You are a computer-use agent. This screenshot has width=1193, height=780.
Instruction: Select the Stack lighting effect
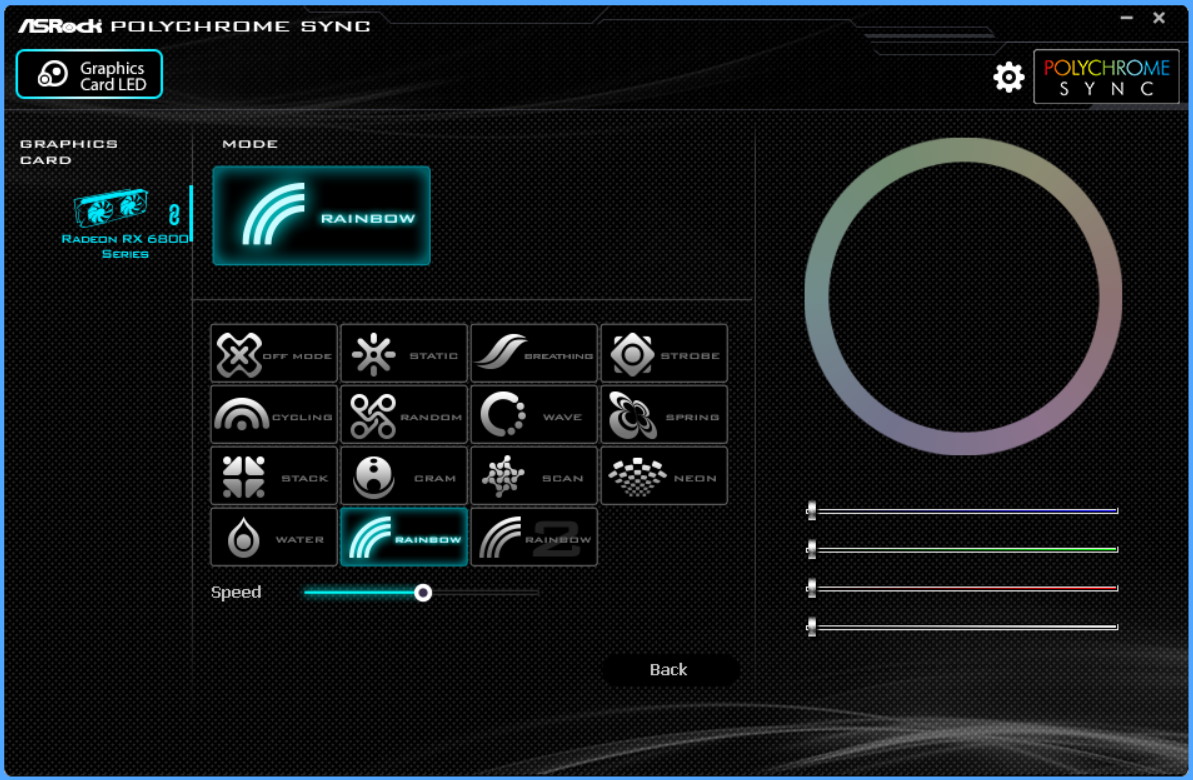(274, 476)
